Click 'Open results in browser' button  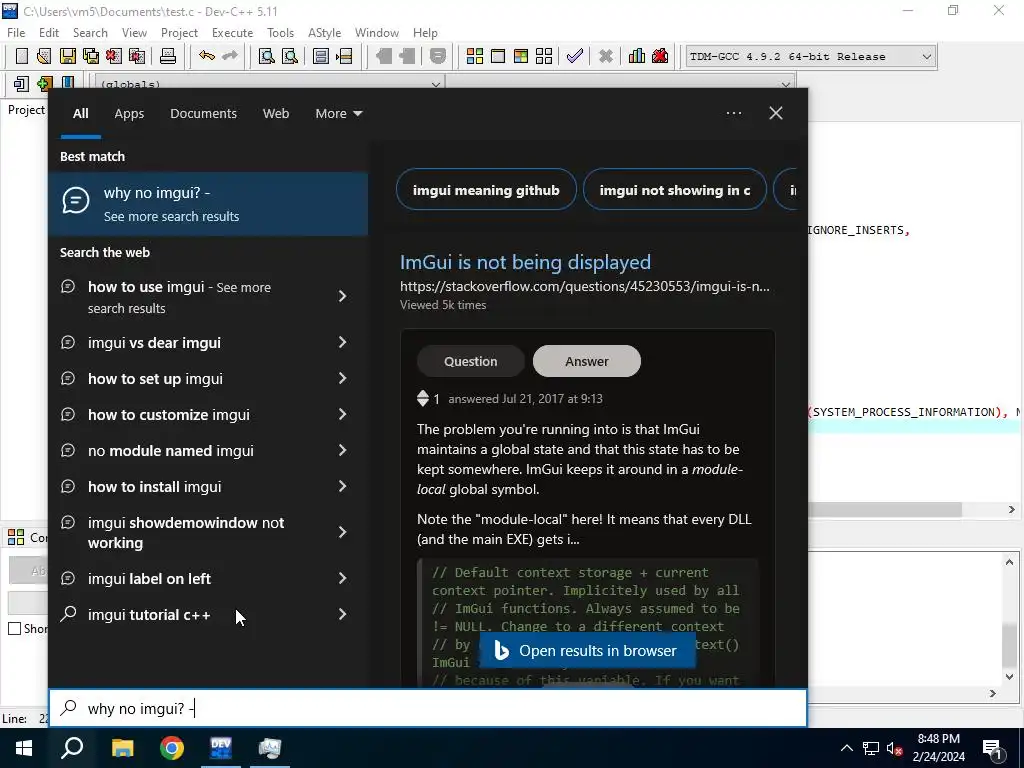[x=587, y=651]
